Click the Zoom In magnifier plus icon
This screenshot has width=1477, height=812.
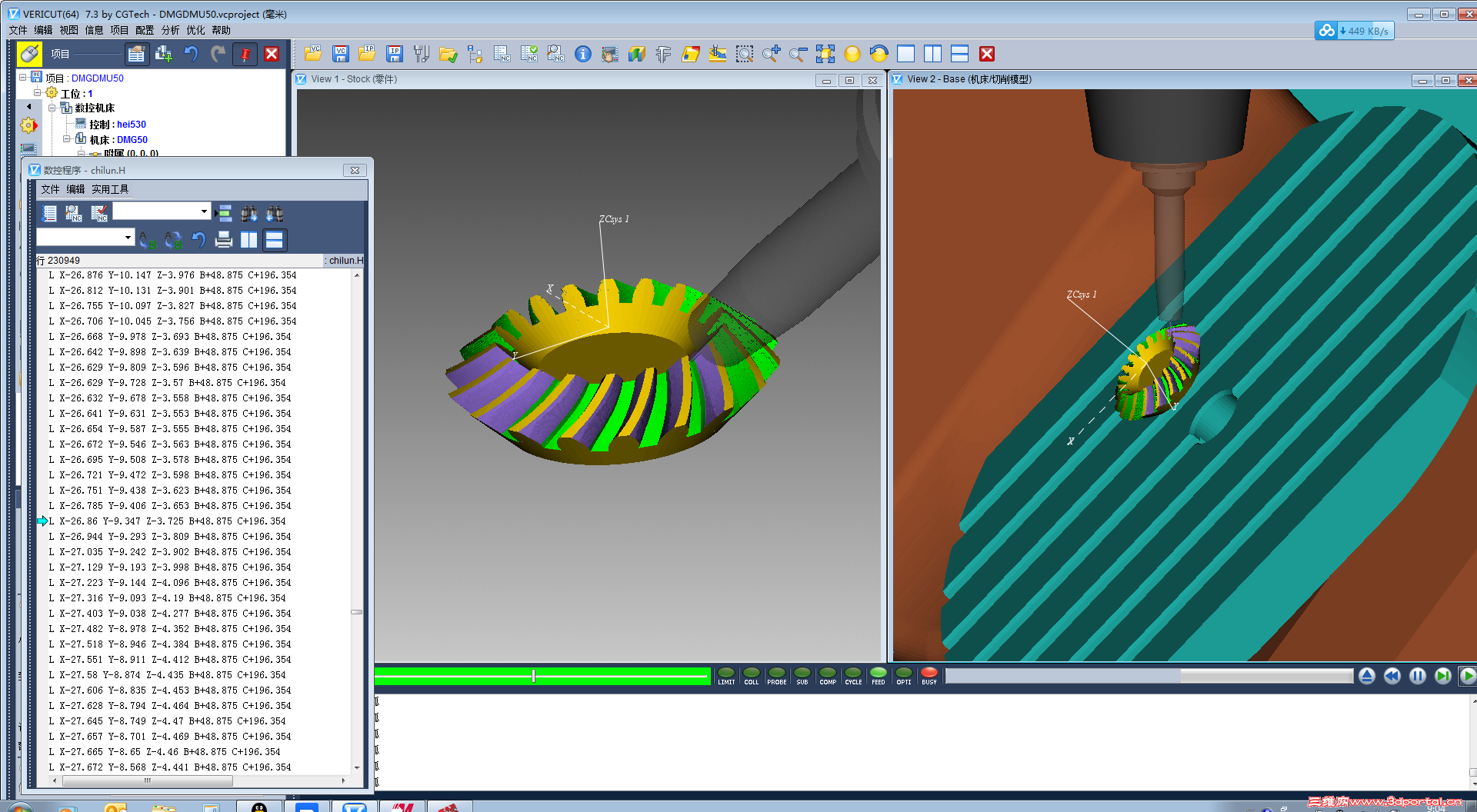tap(771, 54)
